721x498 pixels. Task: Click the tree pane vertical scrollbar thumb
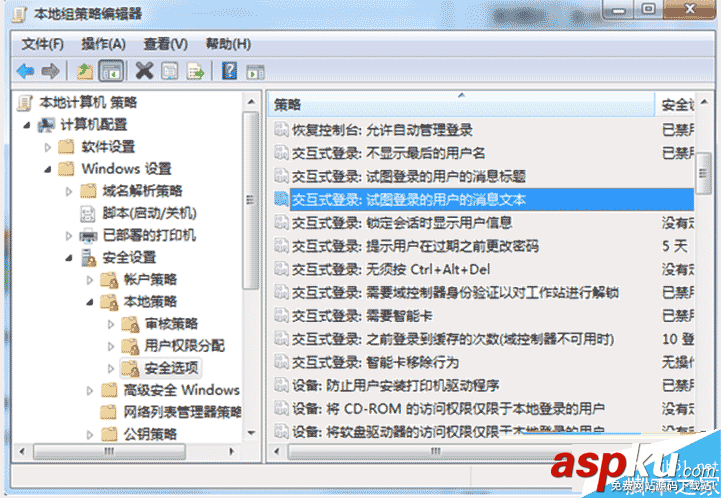point(251,200)
